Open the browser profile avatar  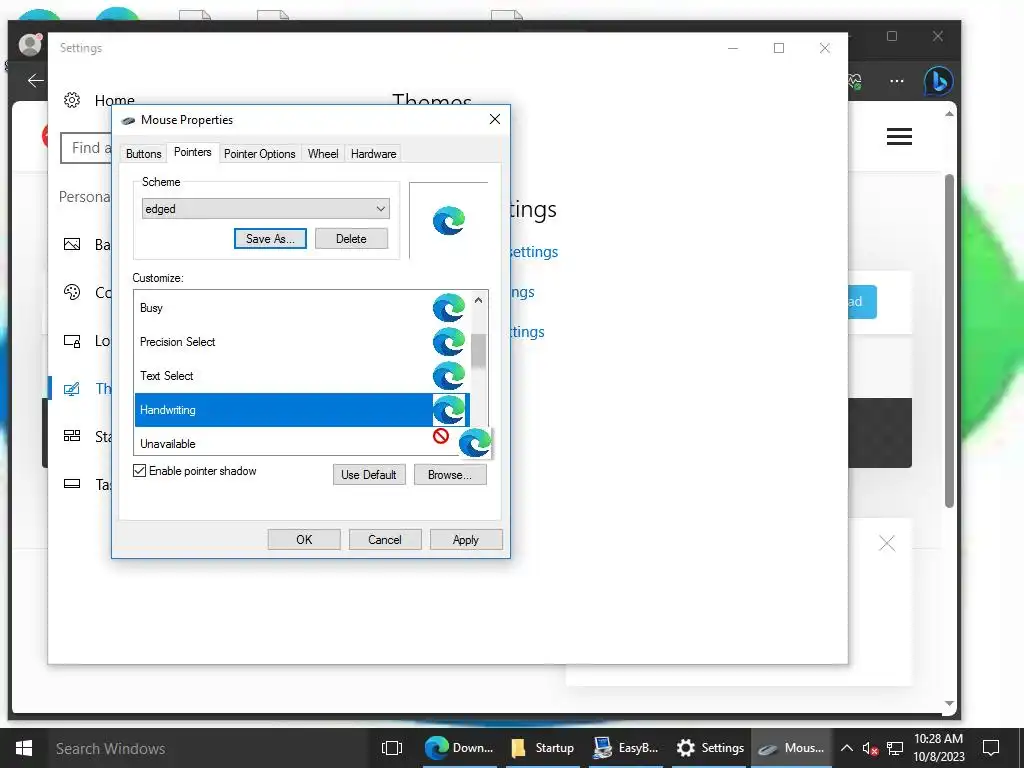pos(30,44)
